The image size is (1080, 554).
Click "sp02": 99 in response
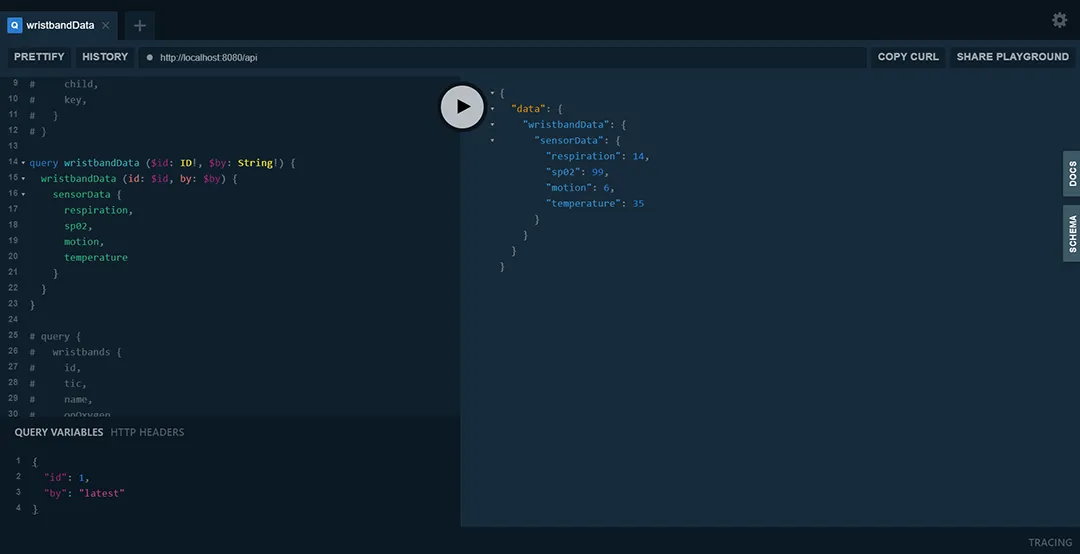[577, 172]
